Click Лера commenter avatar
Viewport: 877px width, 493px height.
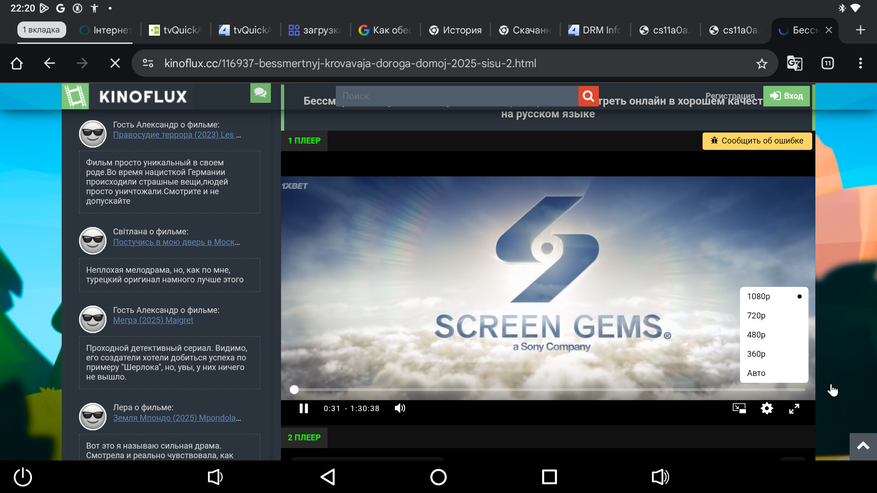(93, 417)
